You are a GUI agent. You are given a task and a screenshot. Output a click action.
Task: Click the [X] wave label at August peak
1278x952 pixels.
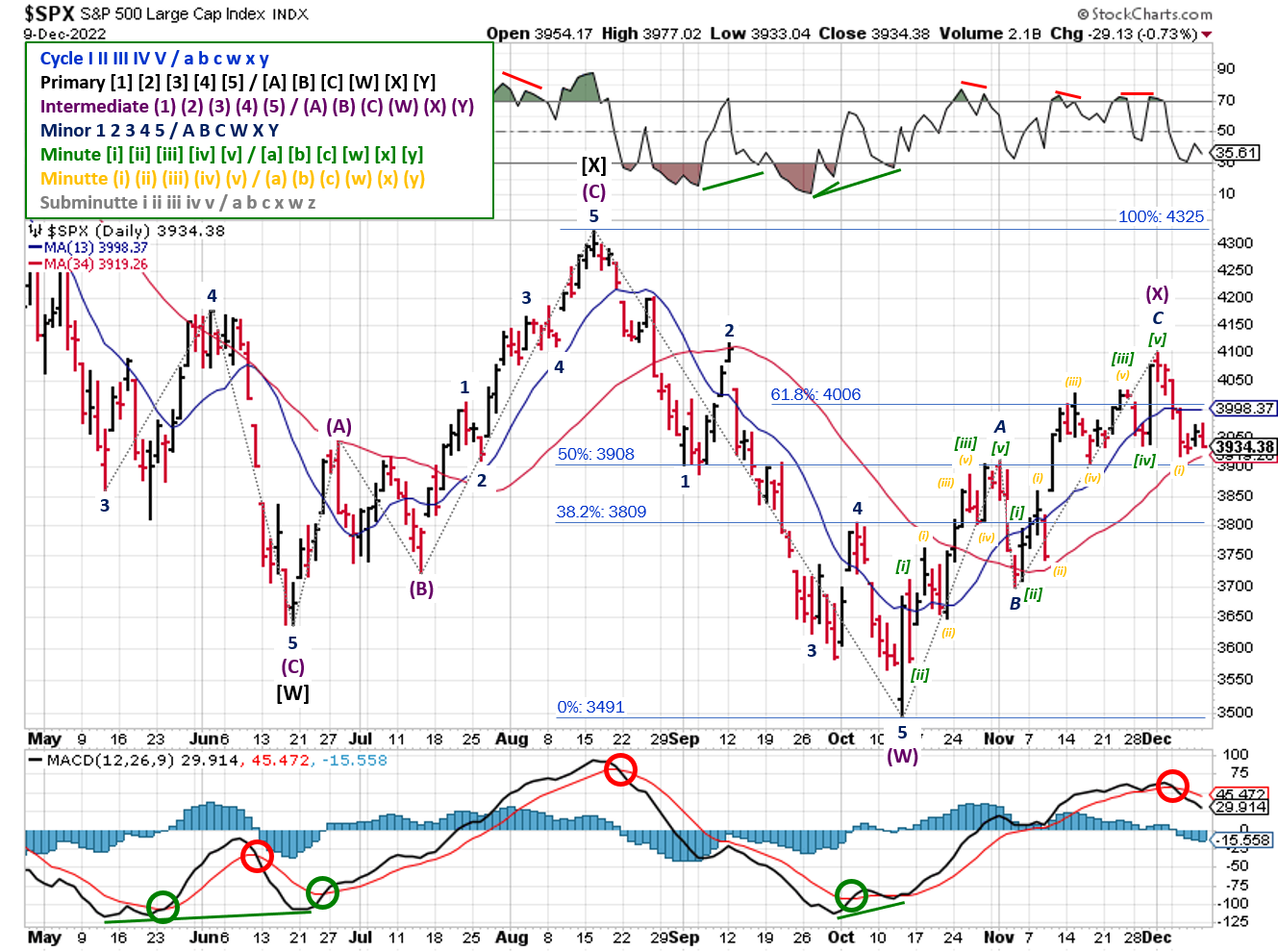(593, 165)
